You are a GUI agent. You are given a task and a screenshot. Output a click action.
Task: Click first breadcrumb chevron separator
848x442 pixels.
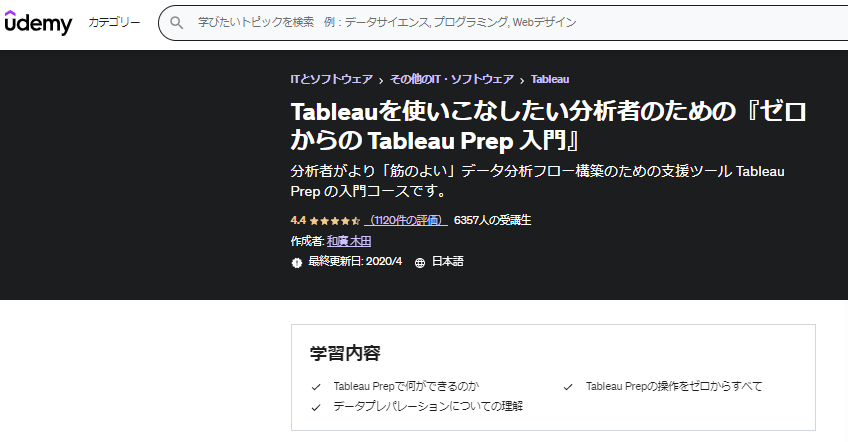[x=381, y=81]
